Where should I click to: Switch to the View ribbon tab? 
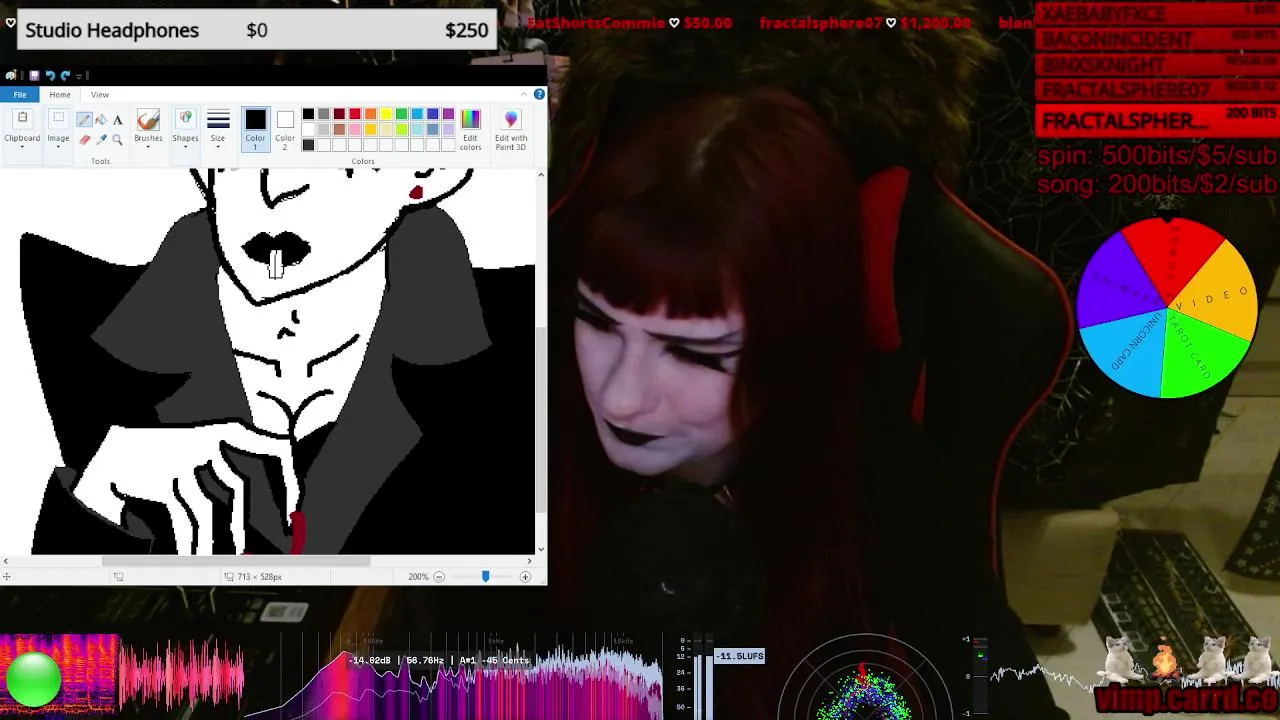[100, 94]
